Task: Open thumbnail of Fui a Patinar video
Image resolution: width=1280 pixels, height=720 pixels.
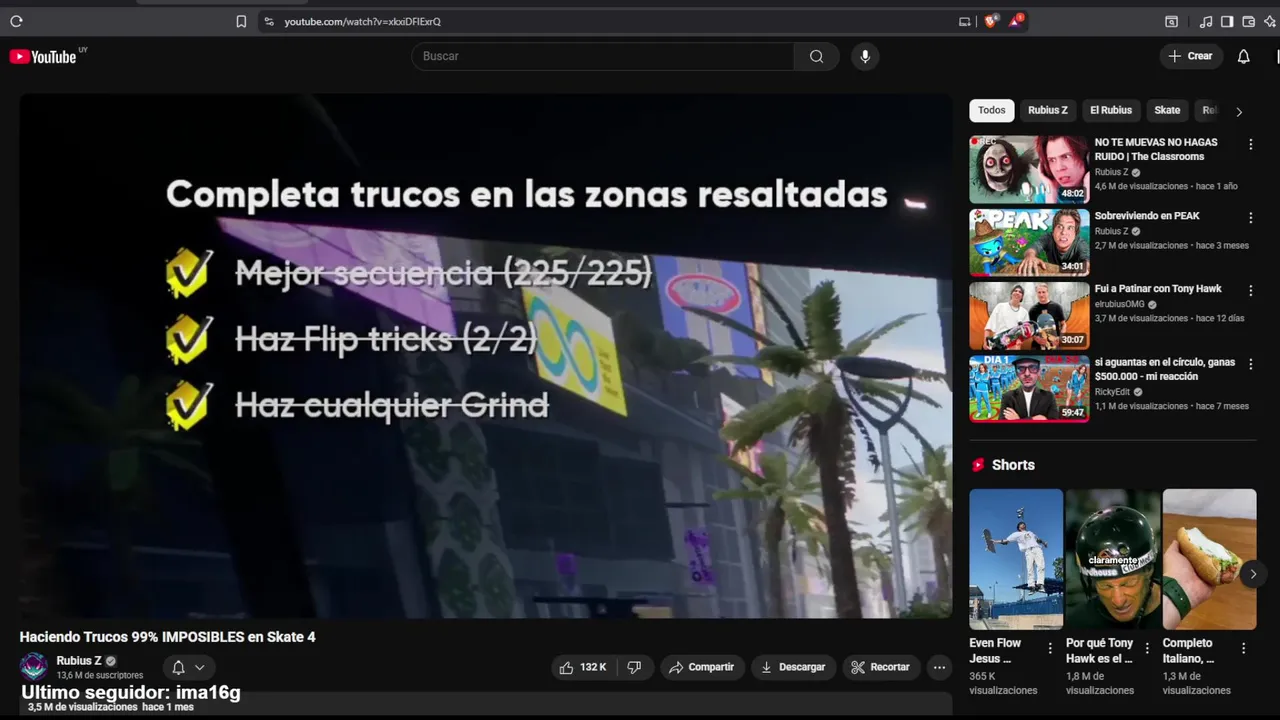Action: (1029, 315)
